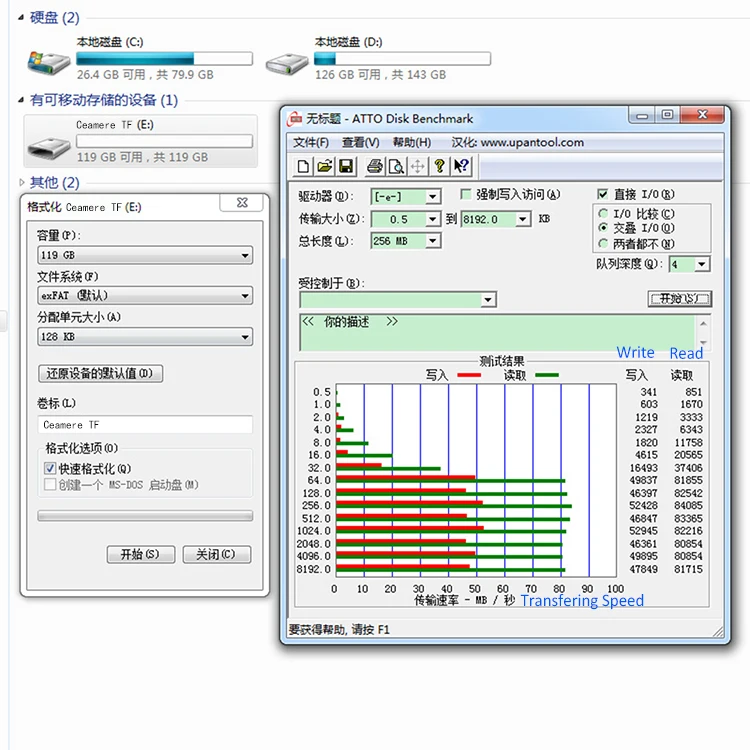
Task: Select the Ceamere TF (E:) removable drive icon
Action: [x=50, y=141]
